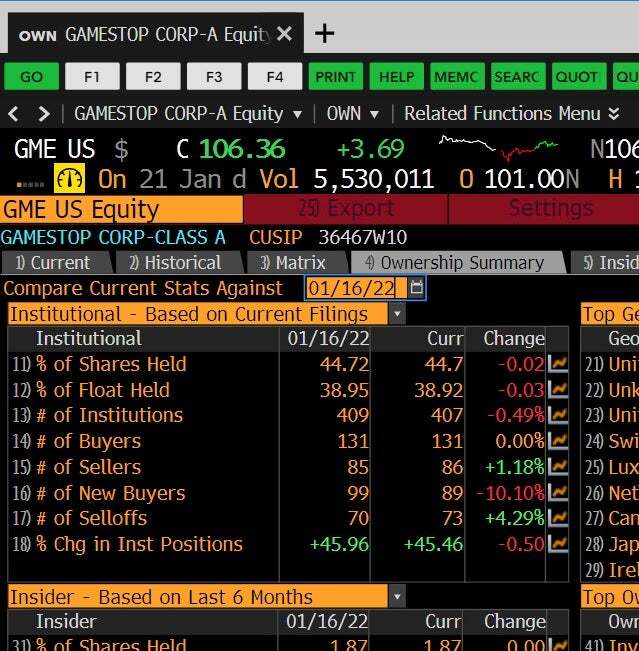
Task: Open a new tab with plus icon
Action: (324, 33)
